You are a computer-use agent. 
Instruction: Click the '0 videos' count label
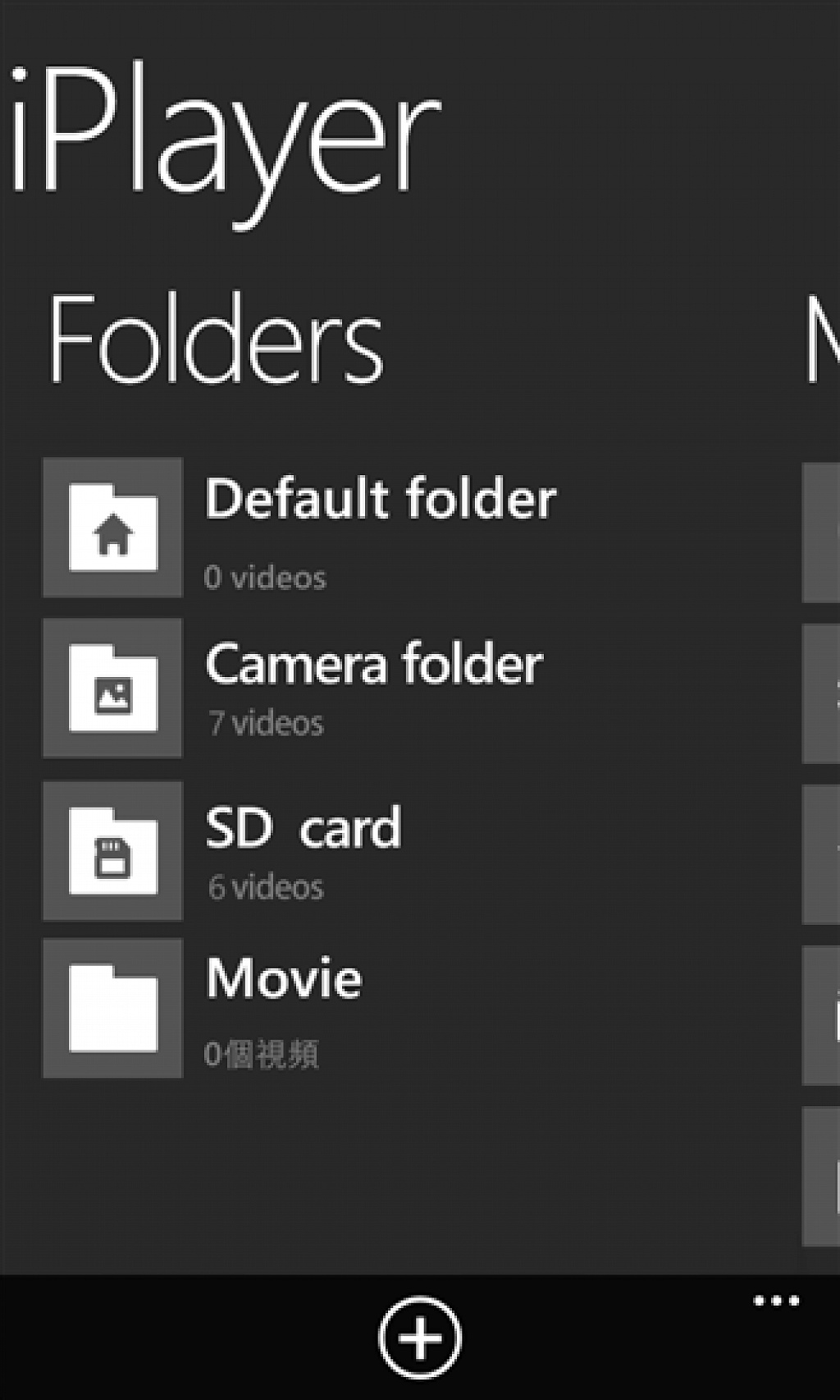(265, 578)
